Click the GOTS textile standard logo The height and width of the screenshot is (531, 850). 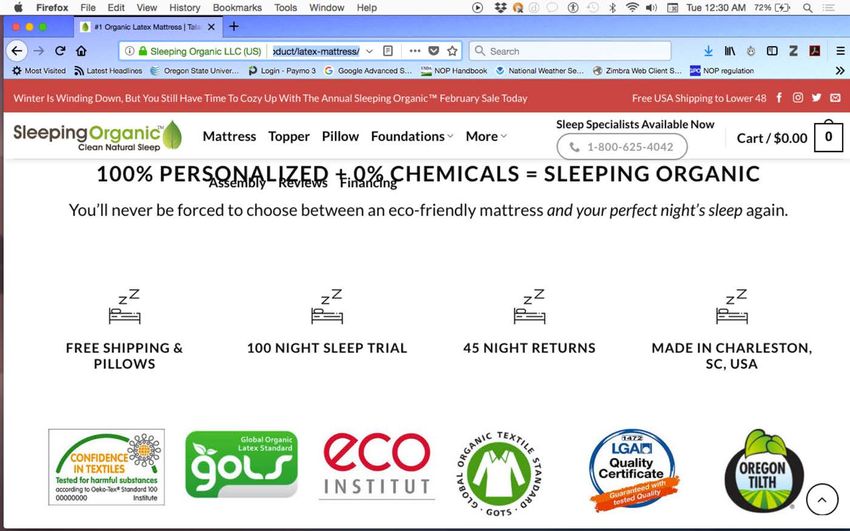[x=499, y=474]
